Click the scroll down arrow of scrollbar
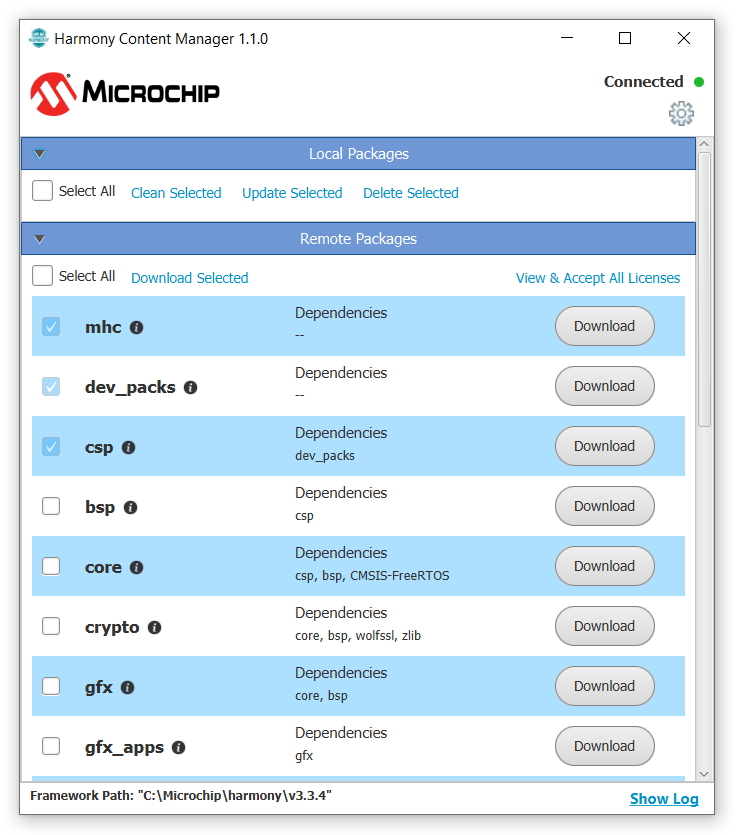Screen dimensions: 736x835 tap(704, 773)
